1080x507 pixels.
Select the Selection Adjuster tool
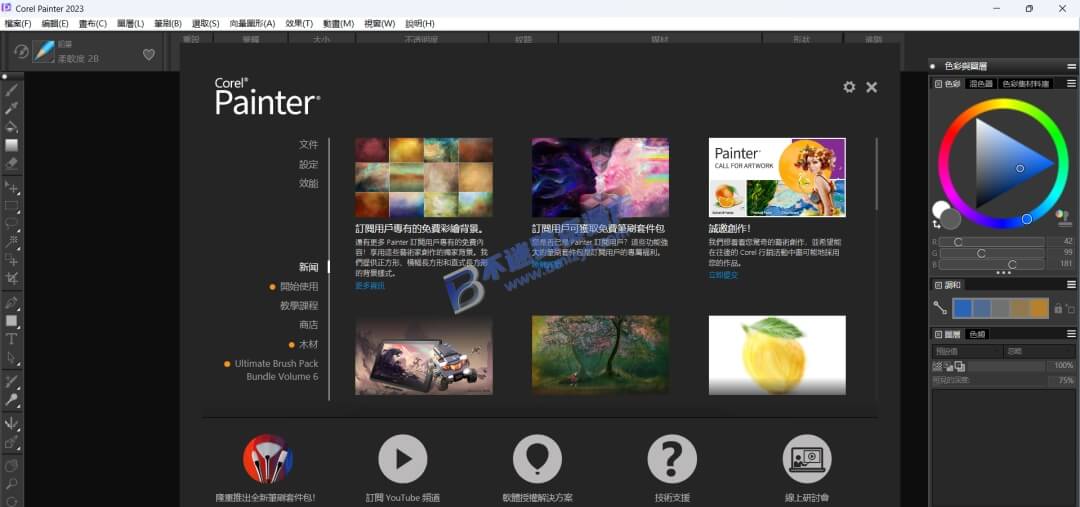pyautogui.click(x=12, y=260)
